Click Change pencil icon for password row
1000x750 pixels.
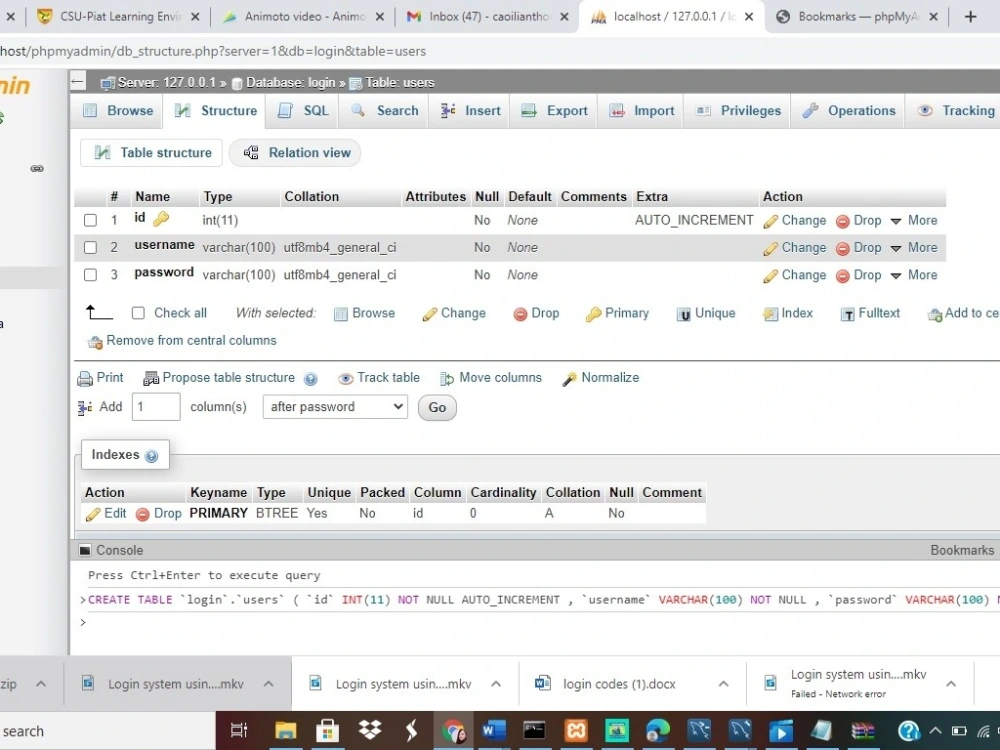(770, 276)
